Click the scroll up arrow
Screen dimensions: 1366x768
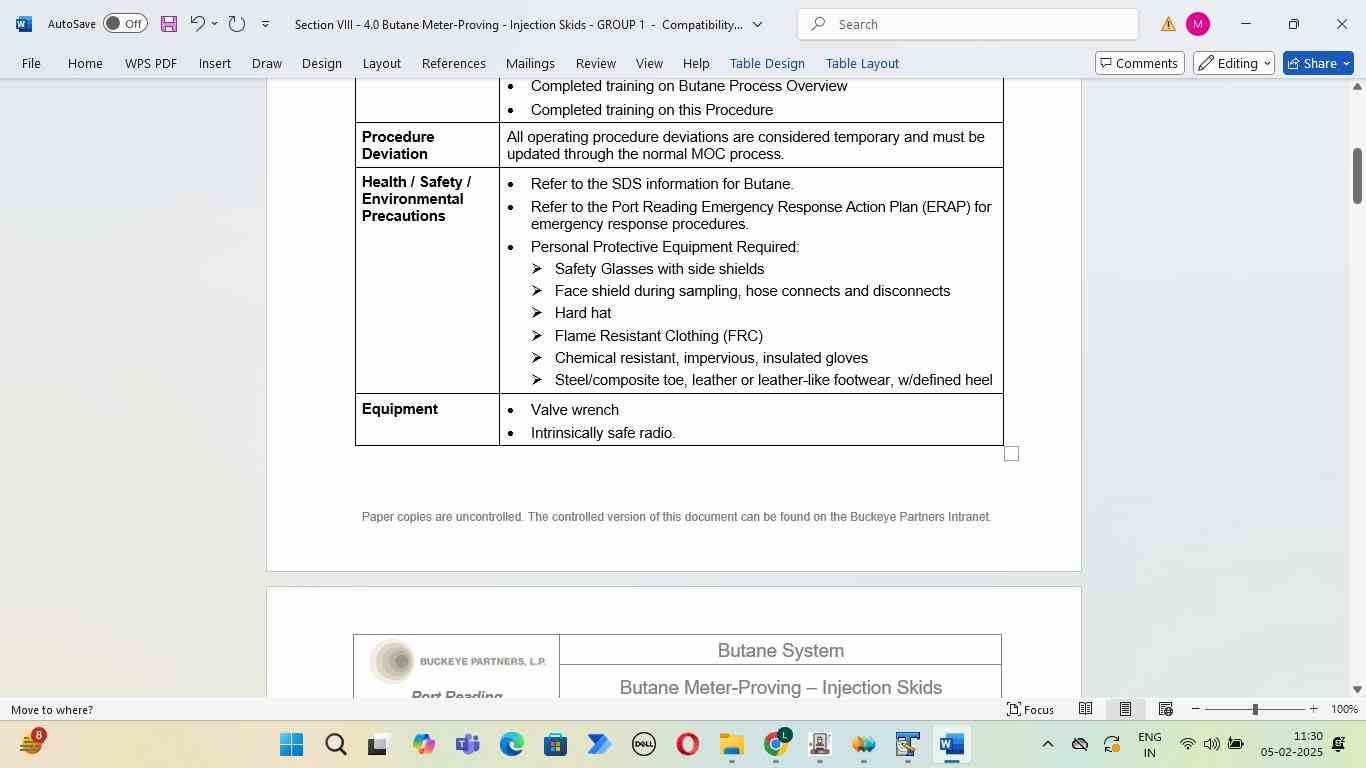pyautogui.click(x=1357, y=87)
